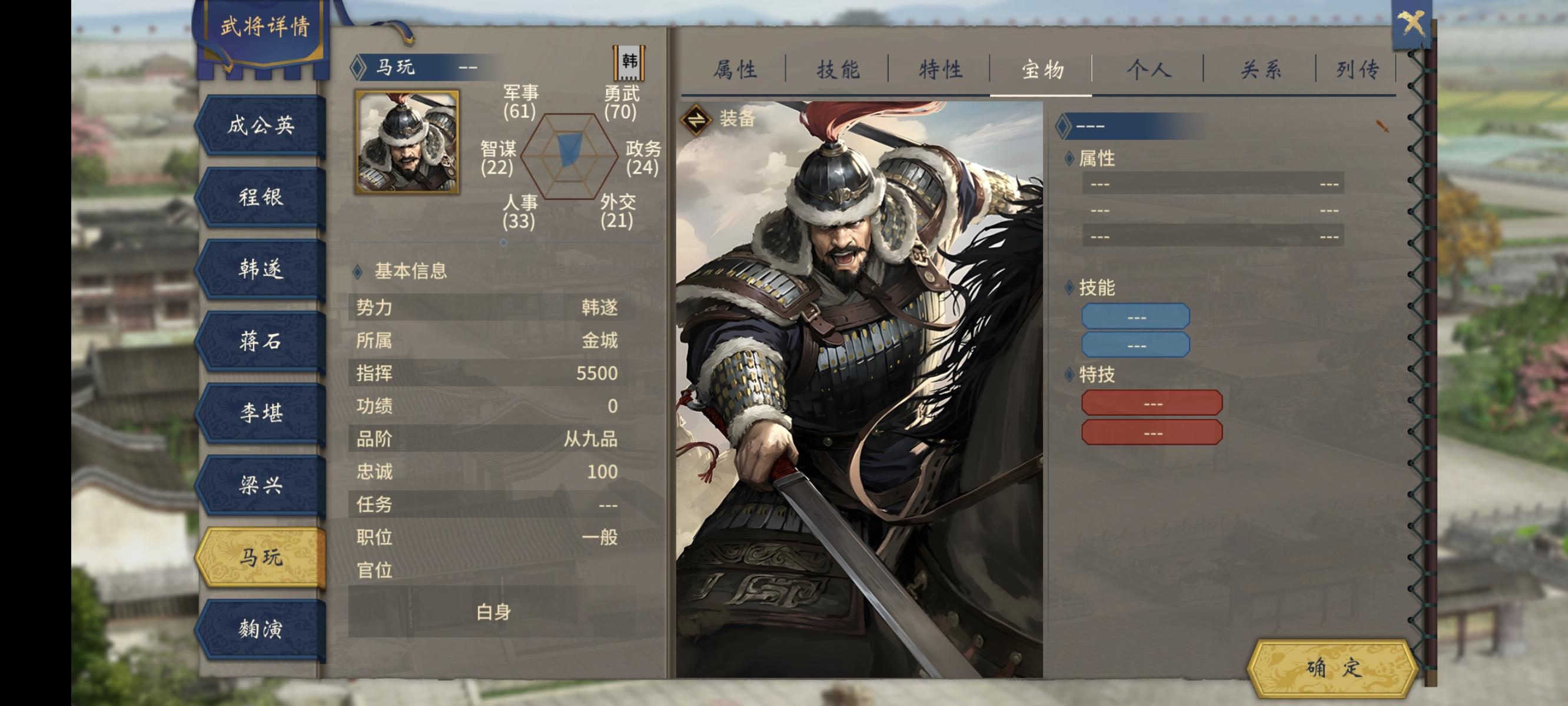Click the hexagonal stats radar chart
Viewport: 1568px width, 706px height.
[569, 156]
